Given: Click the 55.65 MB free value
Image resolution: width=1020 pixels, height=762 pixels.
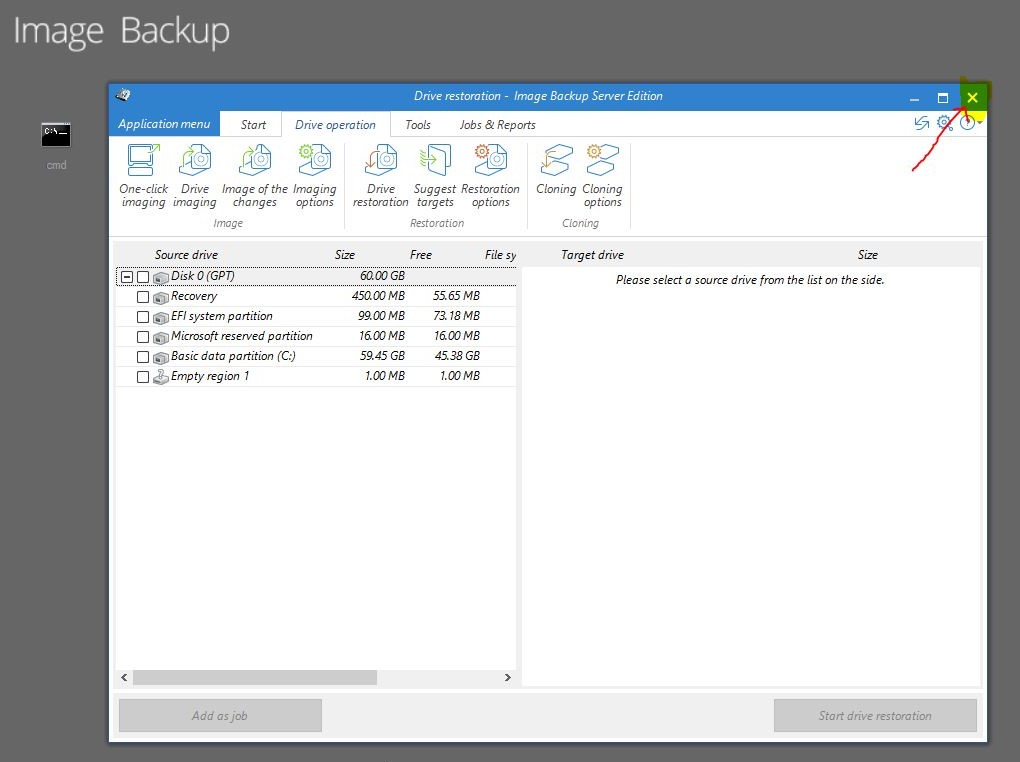Looking at the screenshot, I should (456, 295).
